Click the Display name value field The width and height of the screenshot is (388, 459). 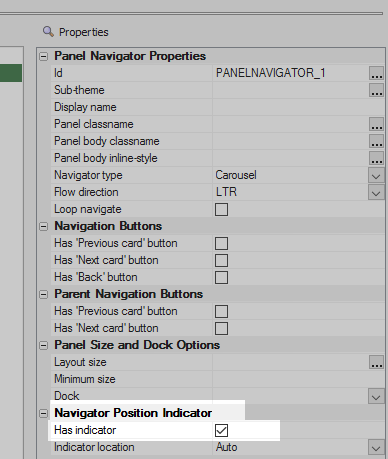[298, 107]
